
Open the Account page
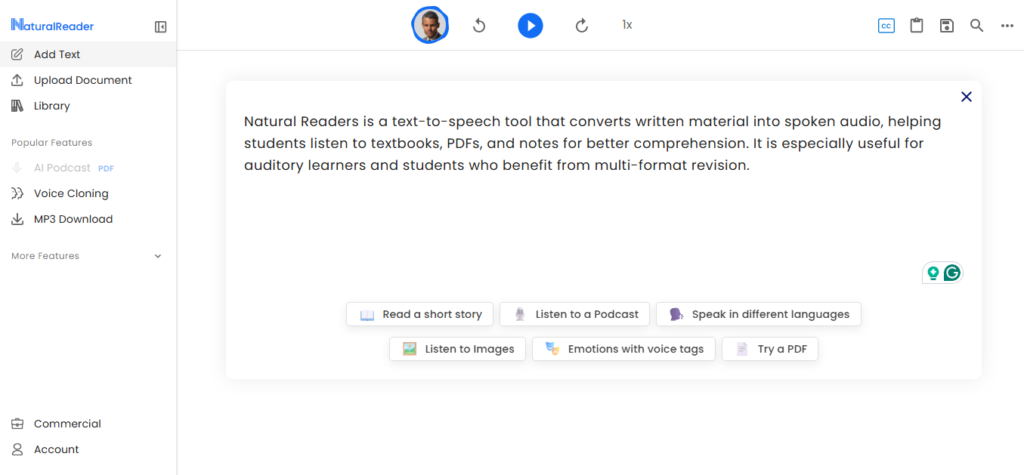pos(88,450)
